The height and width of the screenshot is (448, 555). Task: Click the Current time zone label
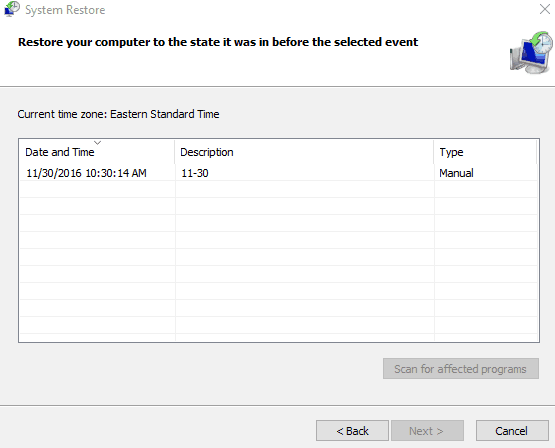pos(118,114)
